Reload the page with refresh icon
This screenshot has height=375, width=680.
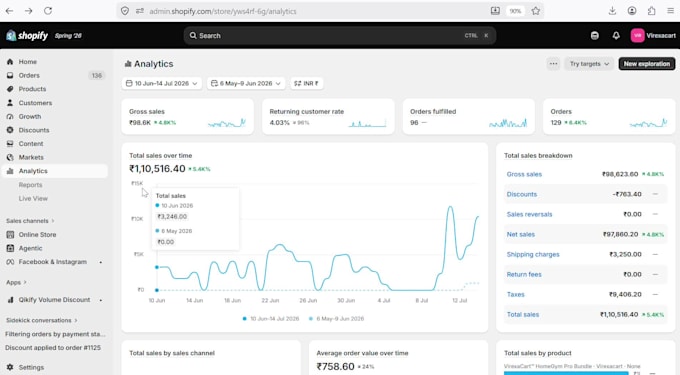tap(48, 11)
